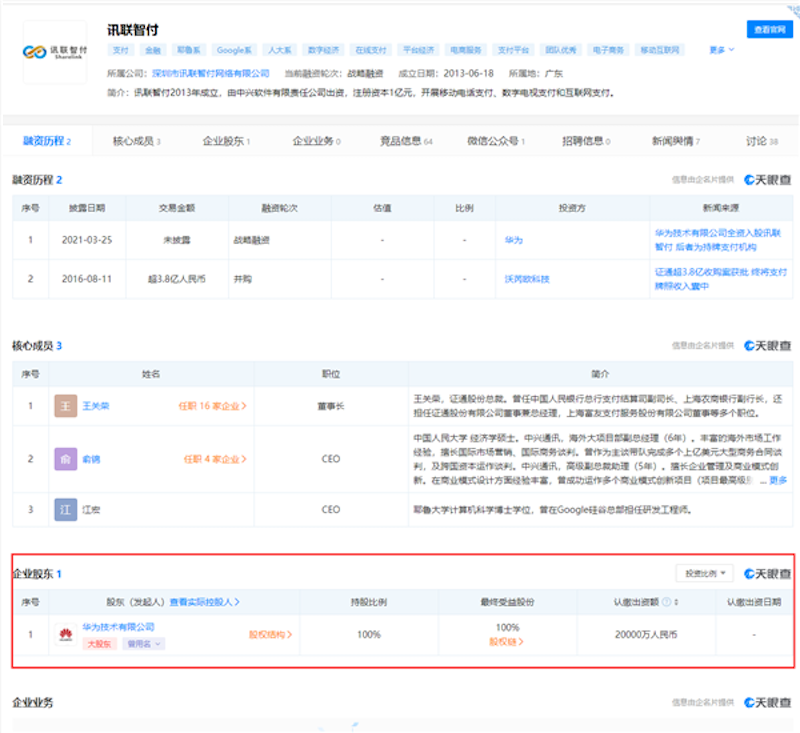
Task: Expand the truncated bio with the 更多 link
Action: point(778,480)
